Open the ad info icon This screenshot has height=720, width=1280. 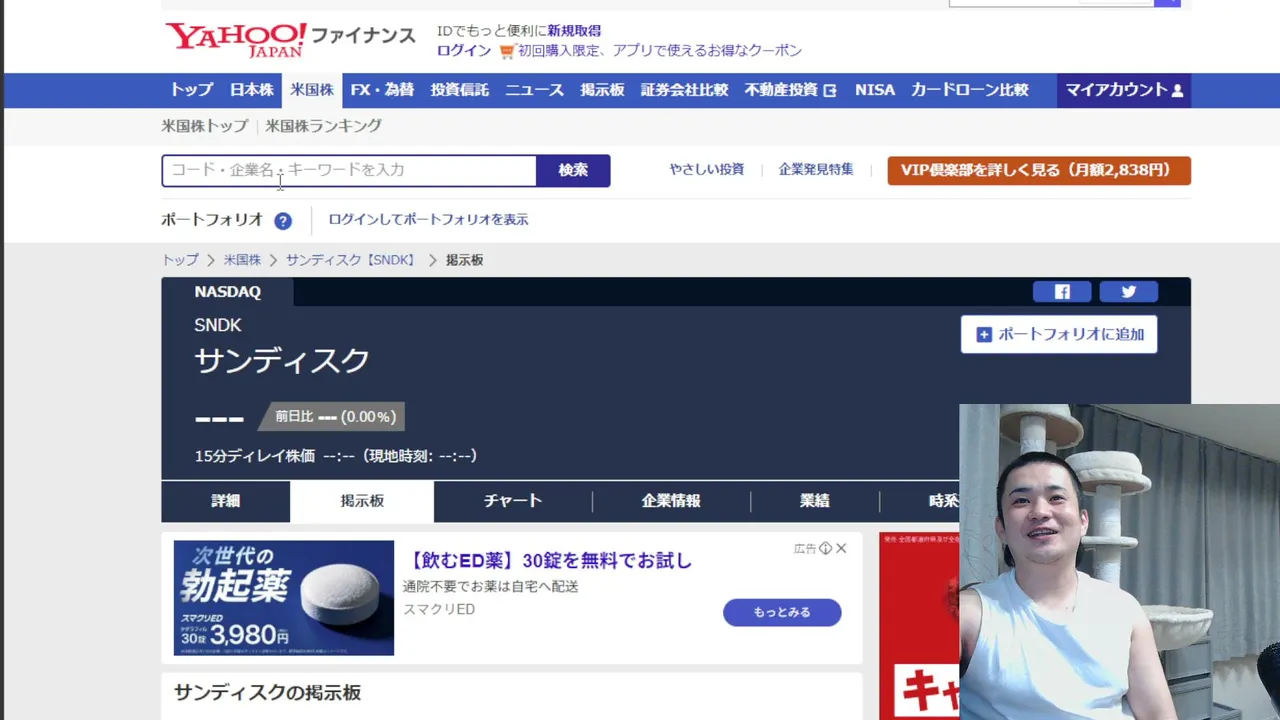coord(825,548)
